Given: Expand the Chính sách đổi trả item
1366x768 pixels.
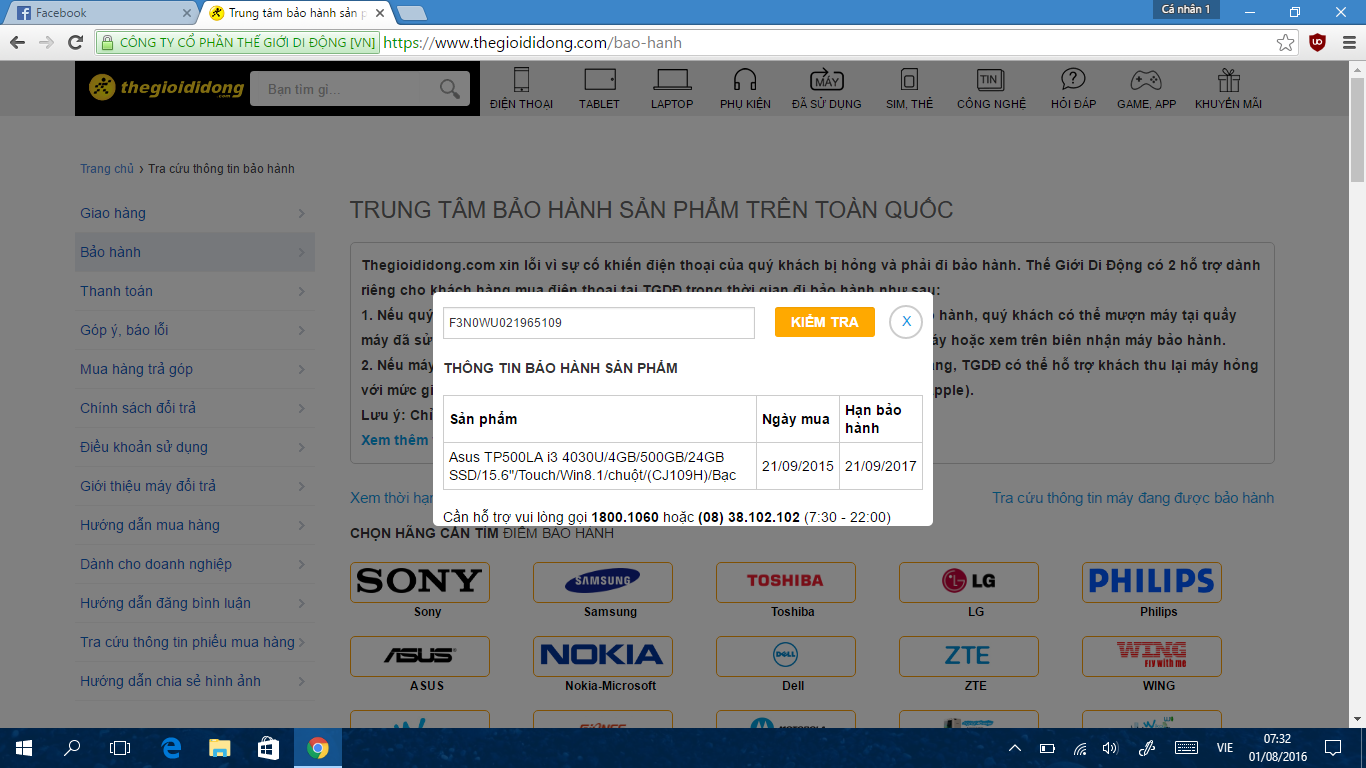Looking at the screenshot, I should tap(194, 408).
